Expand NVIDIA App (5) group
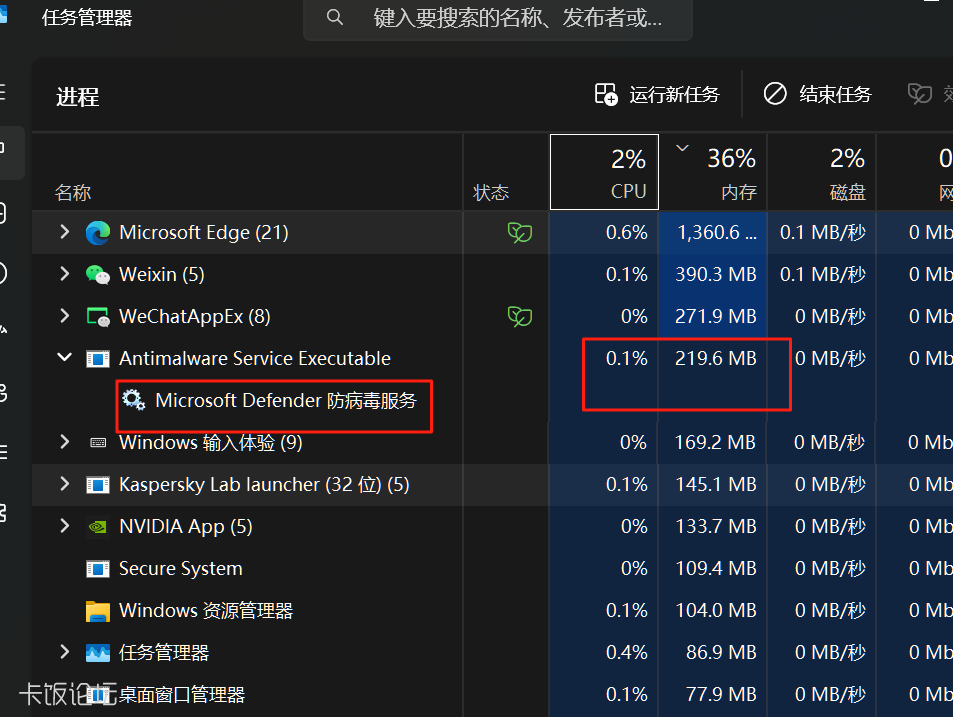 (65, 526)
